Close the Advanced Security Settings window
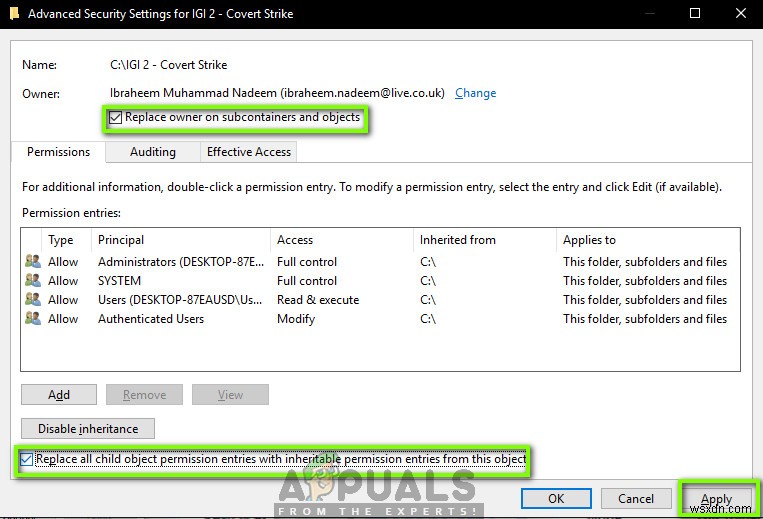The height and width of the screenshot is (519, 763). [741, 13]
